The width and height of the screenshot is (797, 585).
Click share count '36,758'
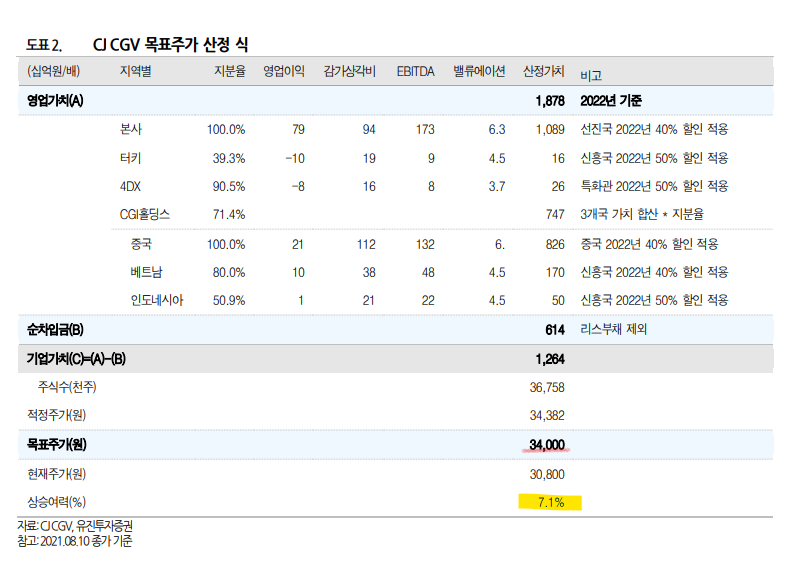[547, 387]
